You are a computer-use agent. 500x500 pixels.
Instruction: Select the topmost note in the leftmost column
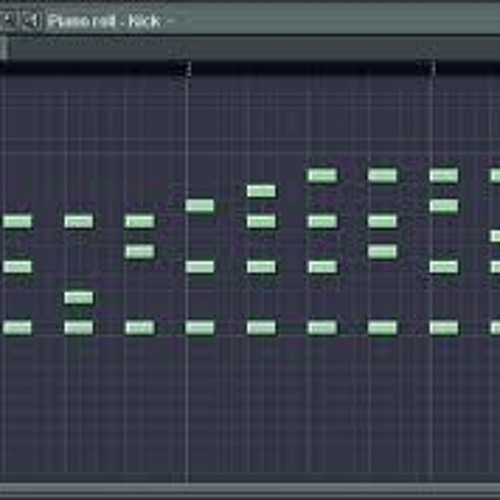click(17, 221)
